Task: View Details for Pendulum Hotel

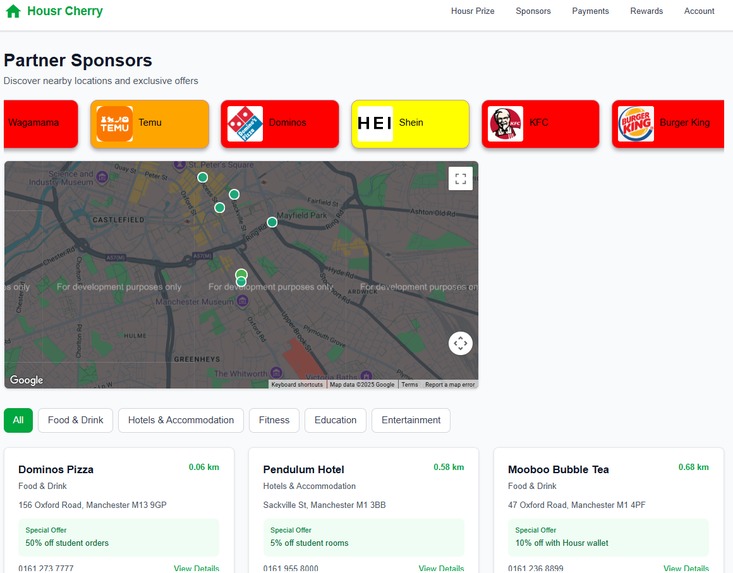Action: coord(441,568)
